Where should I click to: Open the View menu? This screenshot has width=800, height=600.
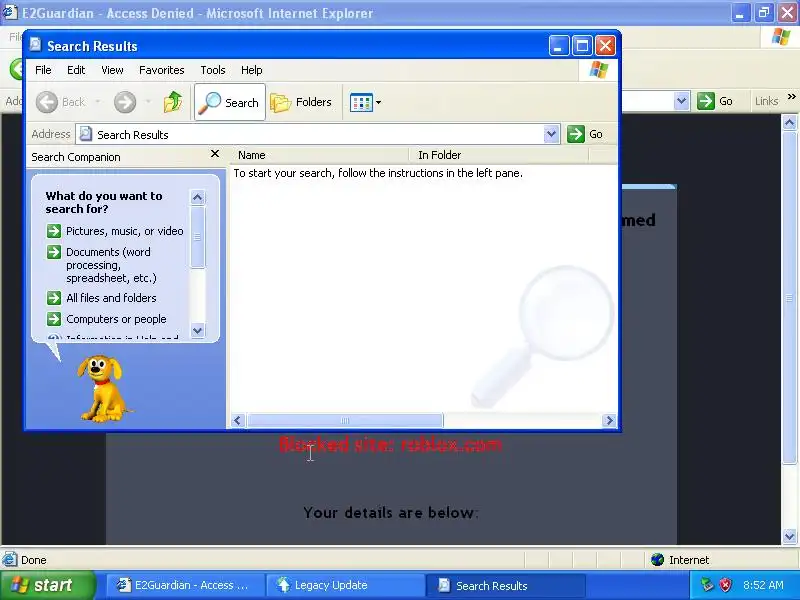click(x=112, y=70)
